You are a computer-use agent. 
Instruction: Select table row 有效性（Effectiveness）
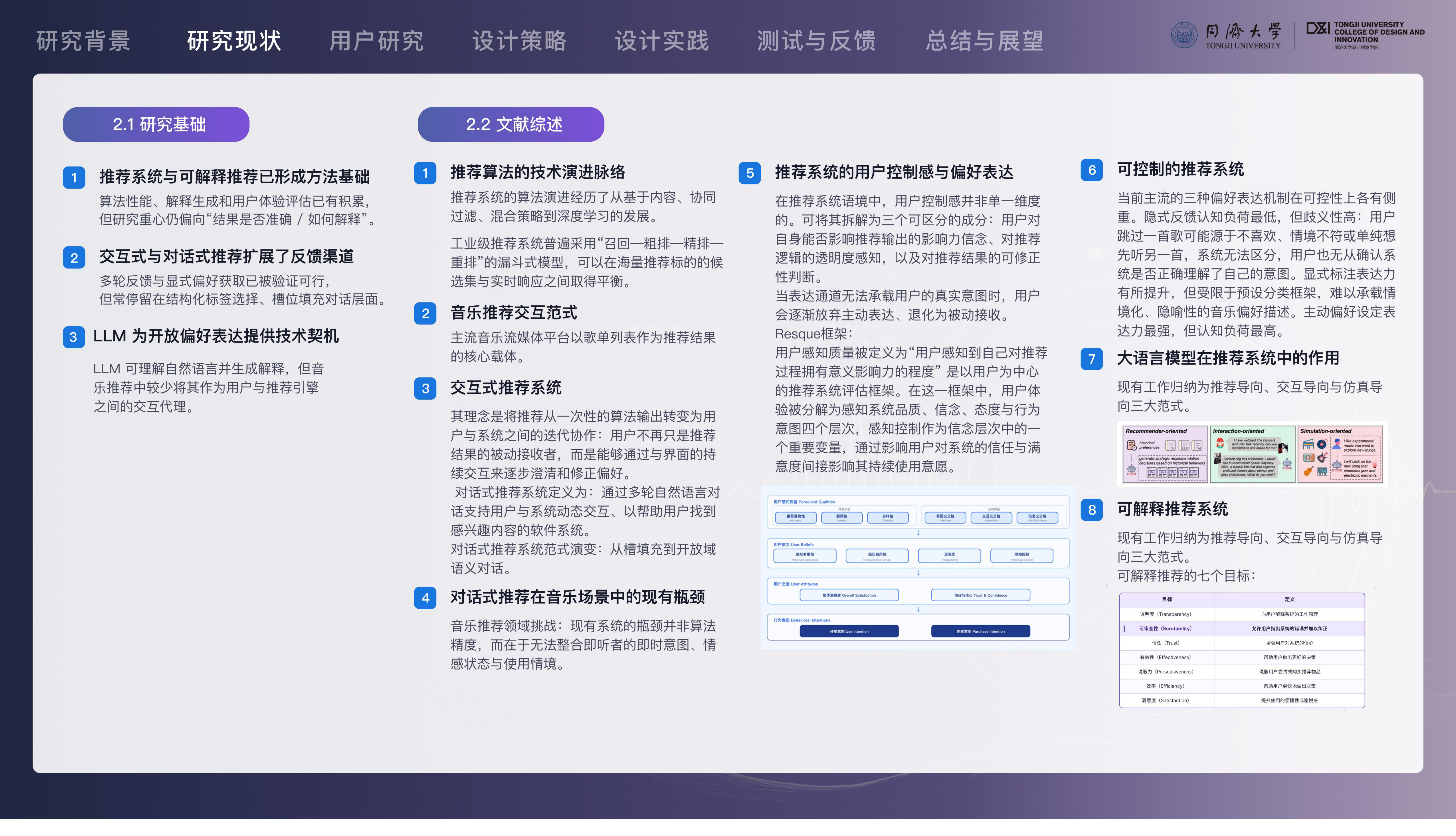[x=1242, y=657]
